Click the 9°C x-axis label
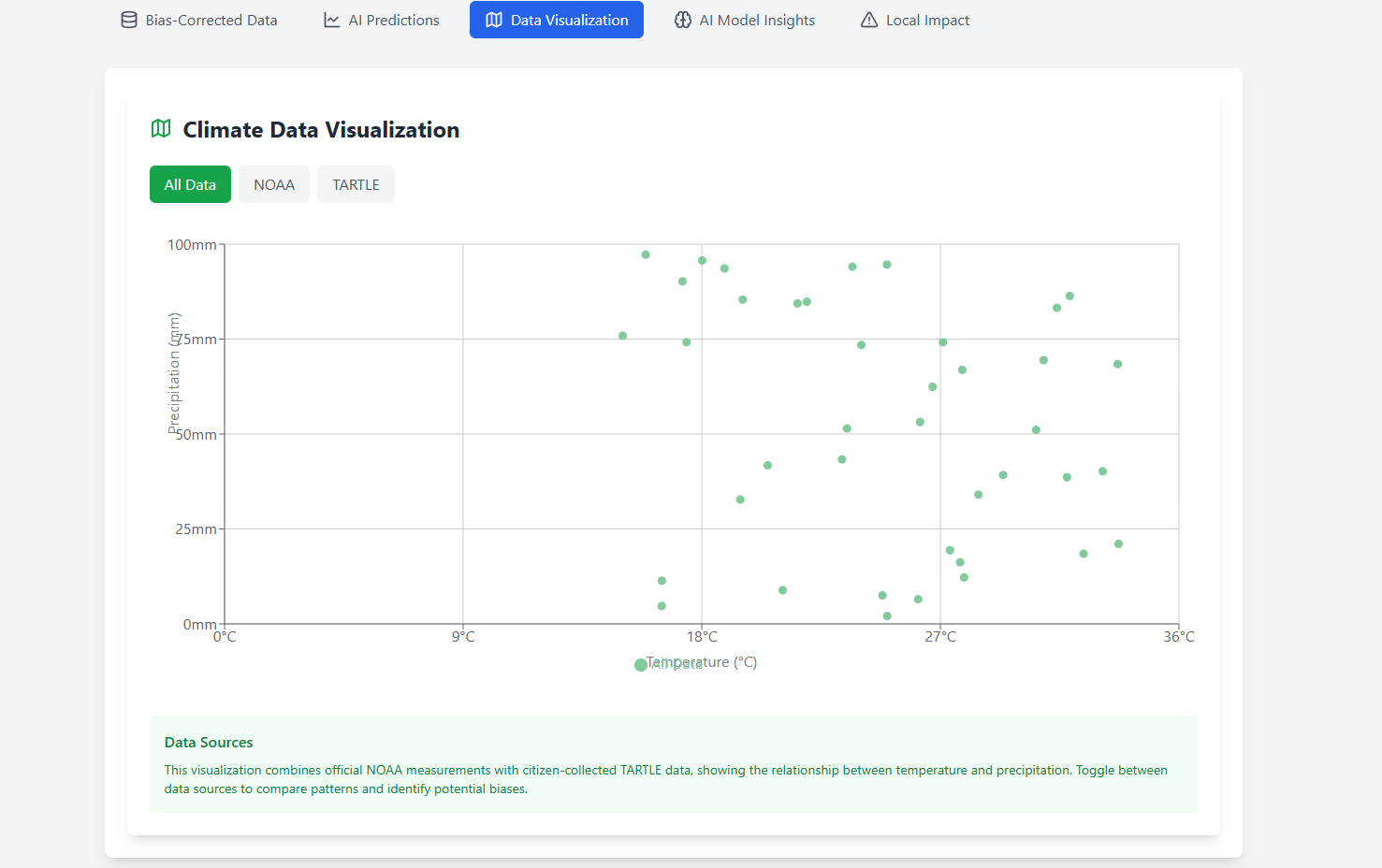 pos(463,637)
